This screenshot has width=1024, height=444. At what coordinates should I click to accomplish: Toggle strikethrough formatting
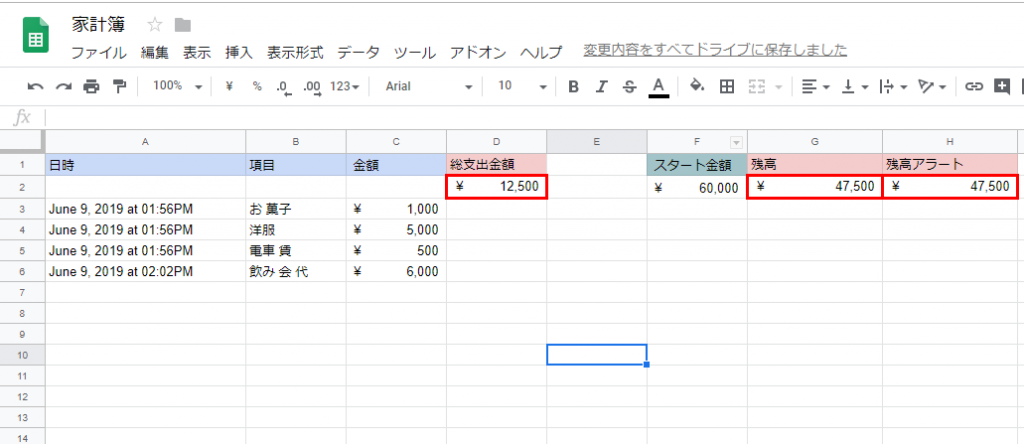(630, 86)
